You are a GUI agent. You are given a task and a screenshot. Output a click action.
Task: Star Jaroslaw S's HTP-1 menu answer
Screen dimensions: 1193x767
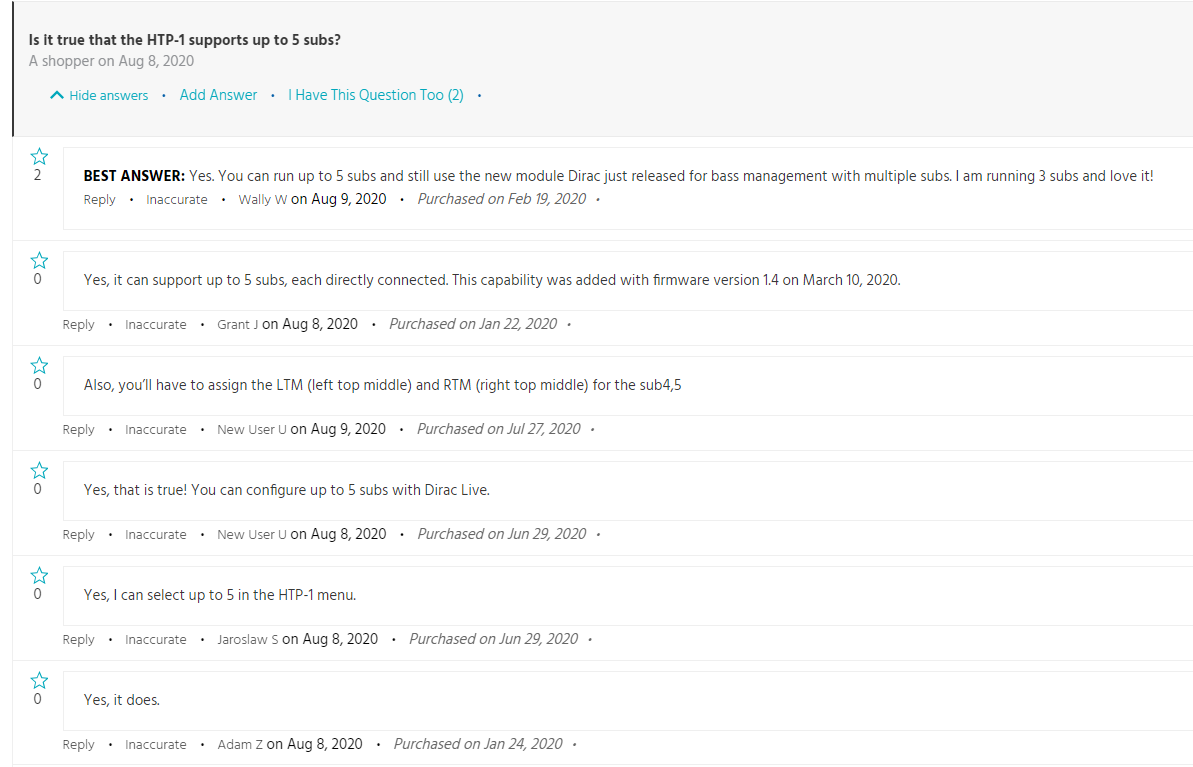(39, 576)
